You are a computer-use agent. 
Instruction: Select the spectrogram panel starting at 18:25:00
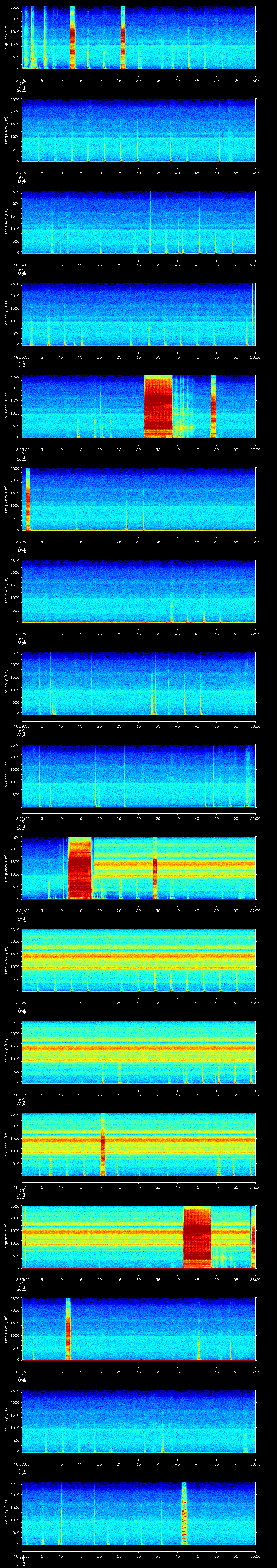[139, 315]
